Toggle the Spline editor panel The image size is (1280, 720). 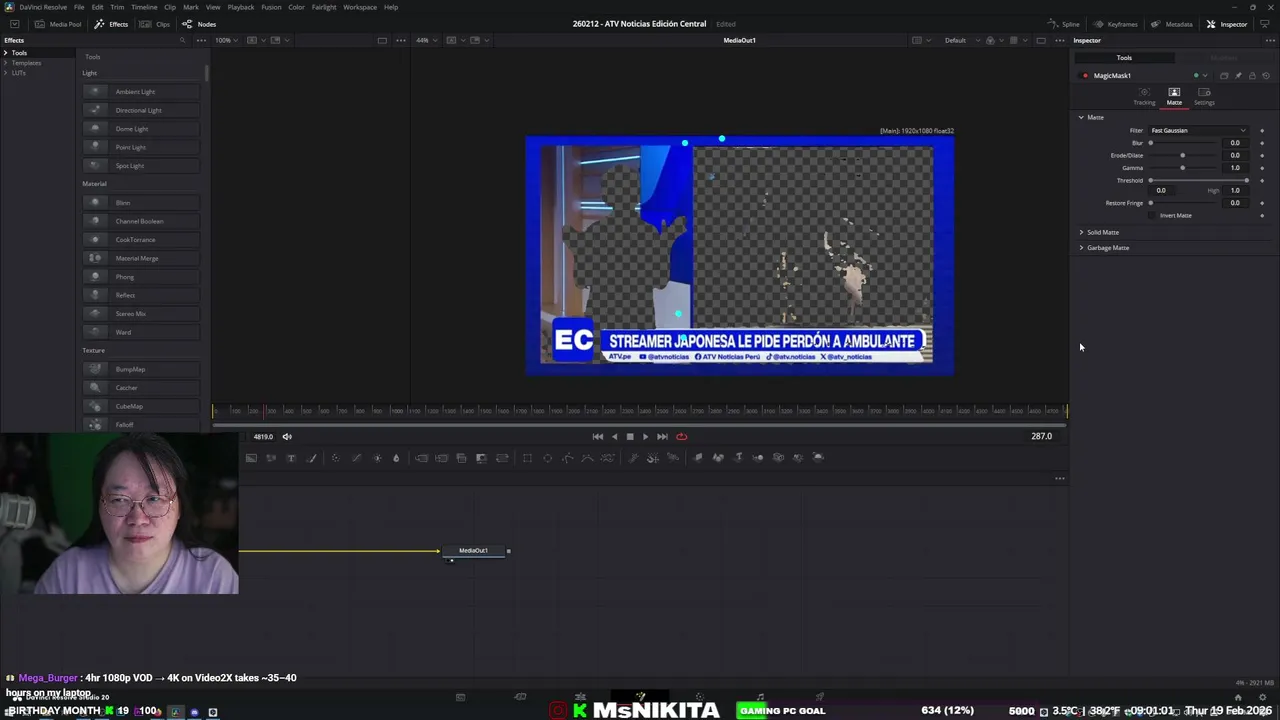(1064, 24)
